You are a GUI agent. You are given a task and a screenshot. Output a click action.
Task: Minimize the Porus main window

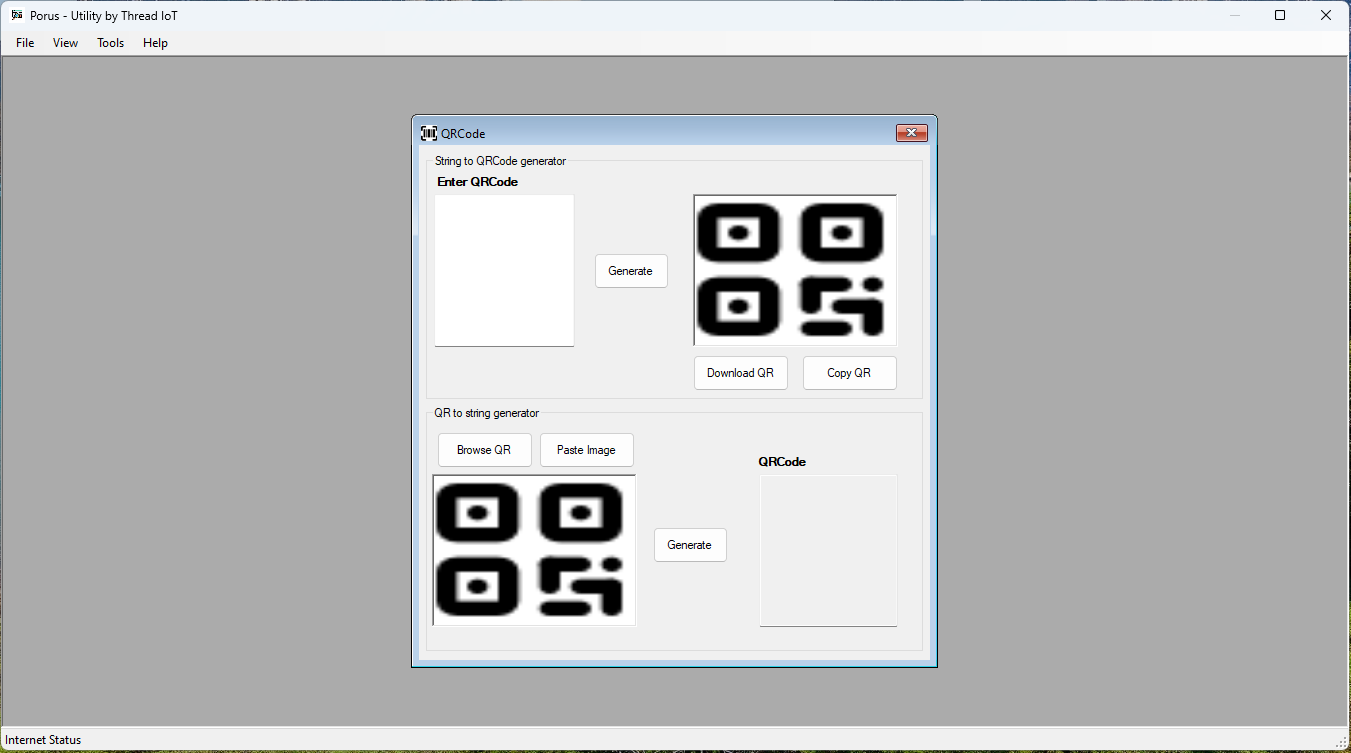pyautogui.click(x=1233, y=15)
